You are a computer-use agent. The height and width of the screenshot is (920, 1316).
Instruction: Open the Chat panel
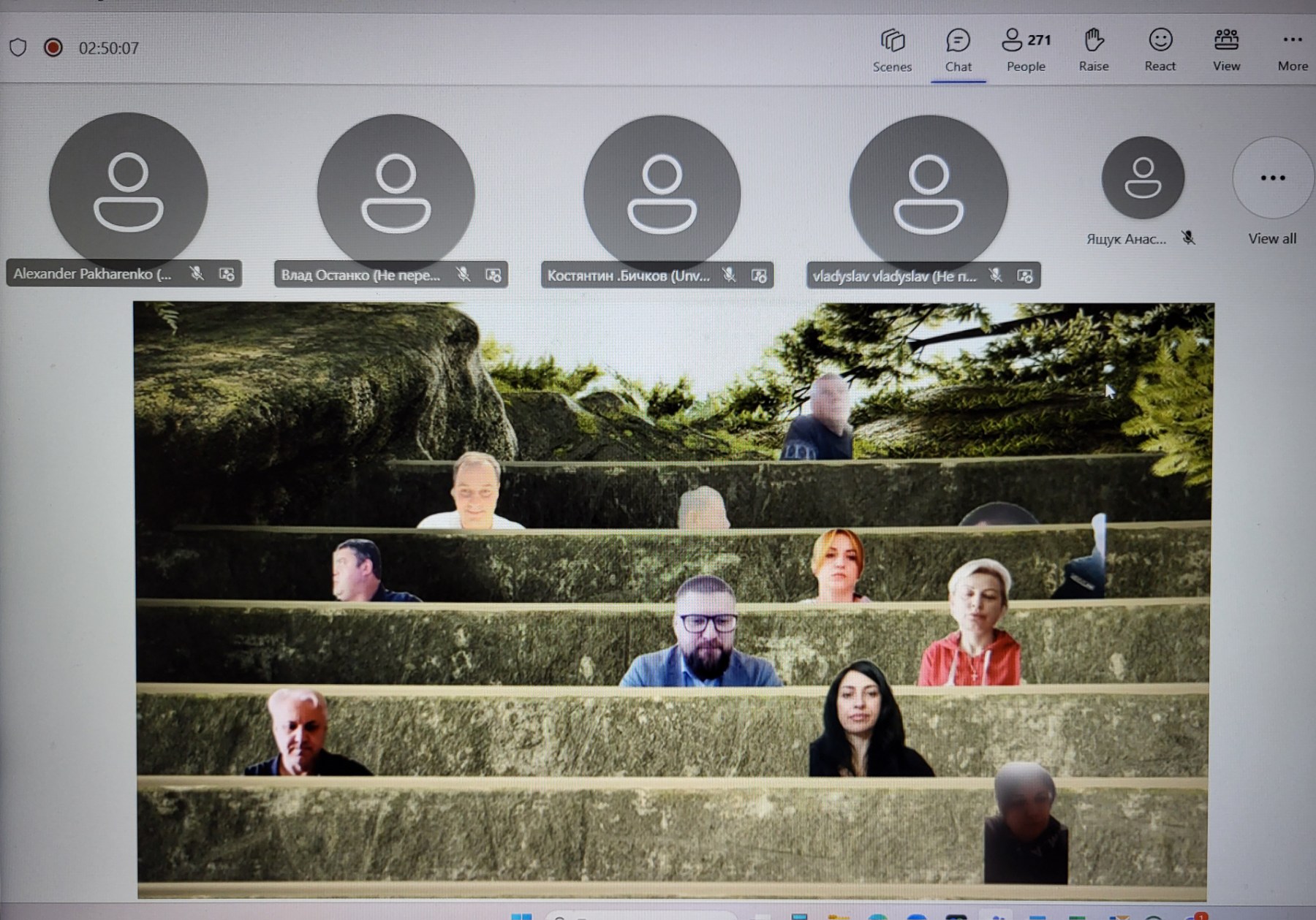(x=958, y=50)
